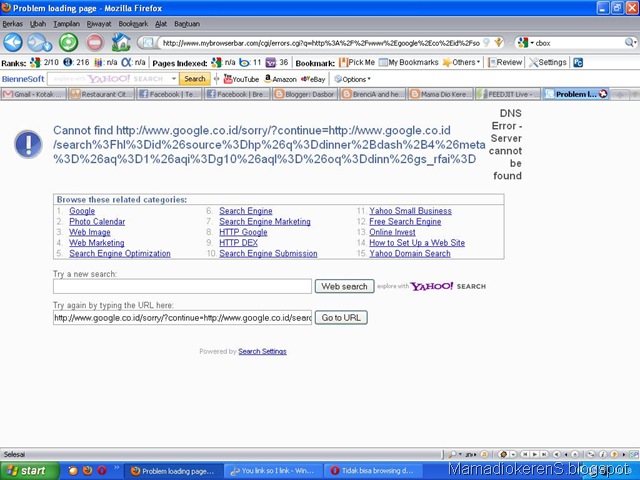
Task: Expand the toolbar Yahoo search field dropdown arrow
Action: pyautogui.click(x=174, y=79)
